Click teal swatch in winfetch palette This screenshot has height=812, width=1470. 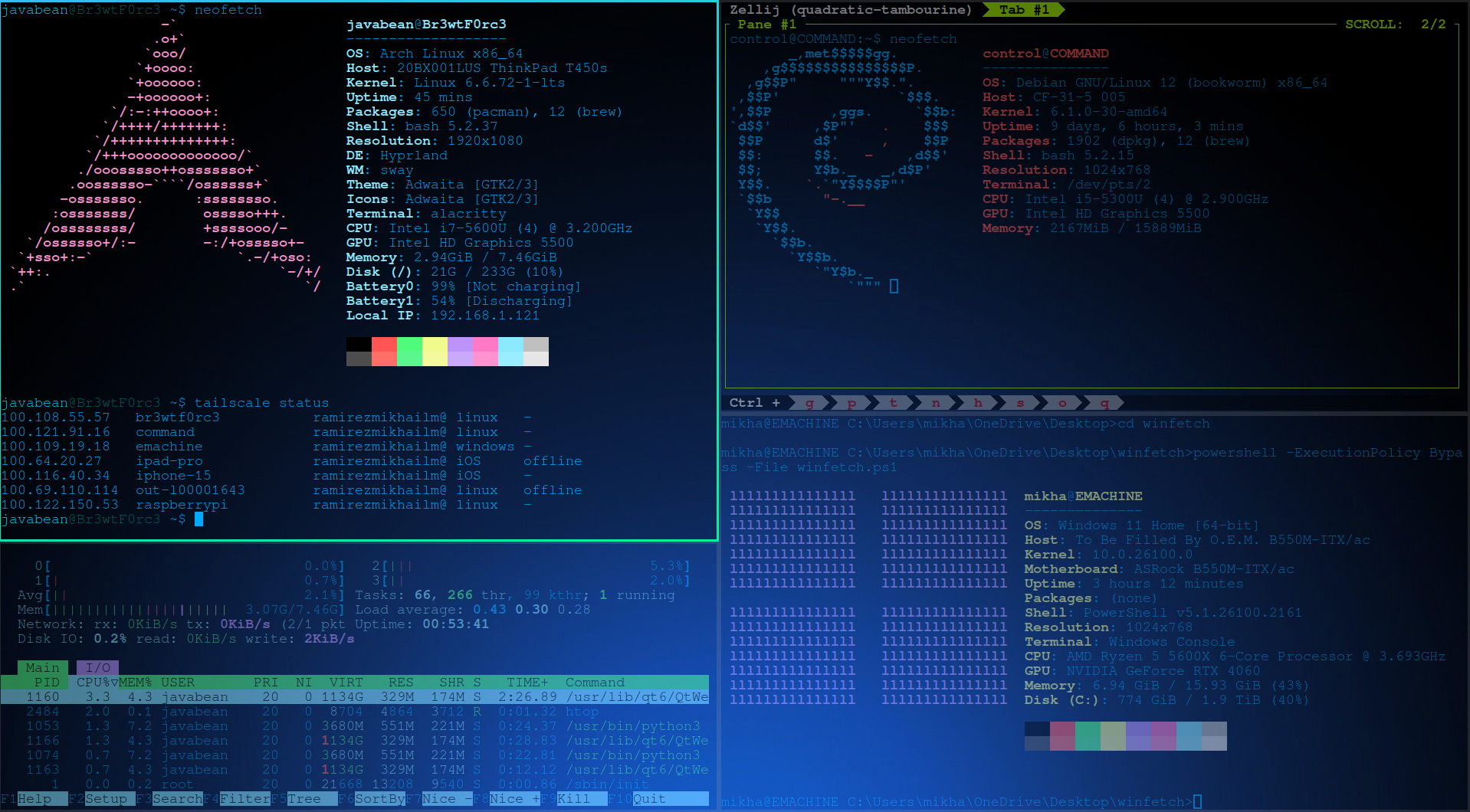pos(1088,735)
